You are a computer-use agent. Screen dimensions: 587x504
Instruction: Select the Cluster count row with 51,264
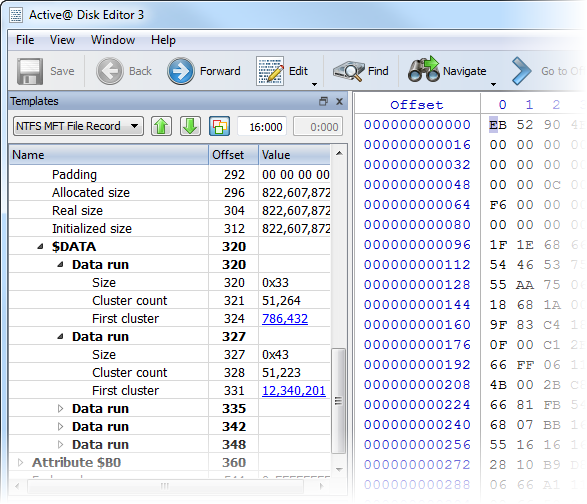tap(170, 301)
